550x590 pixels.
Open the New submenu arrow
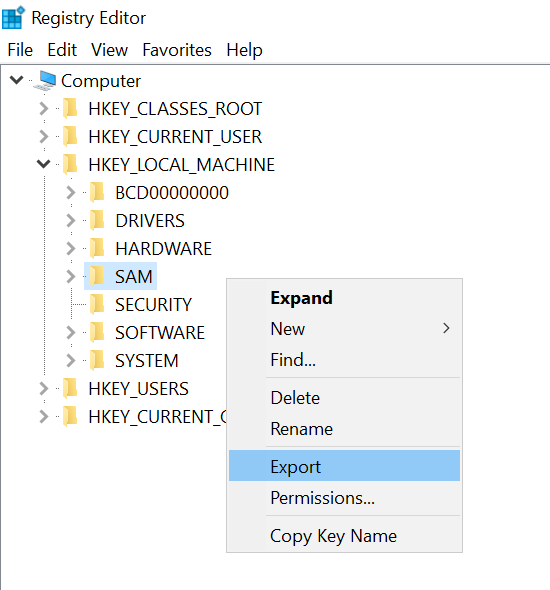point(446,328)
